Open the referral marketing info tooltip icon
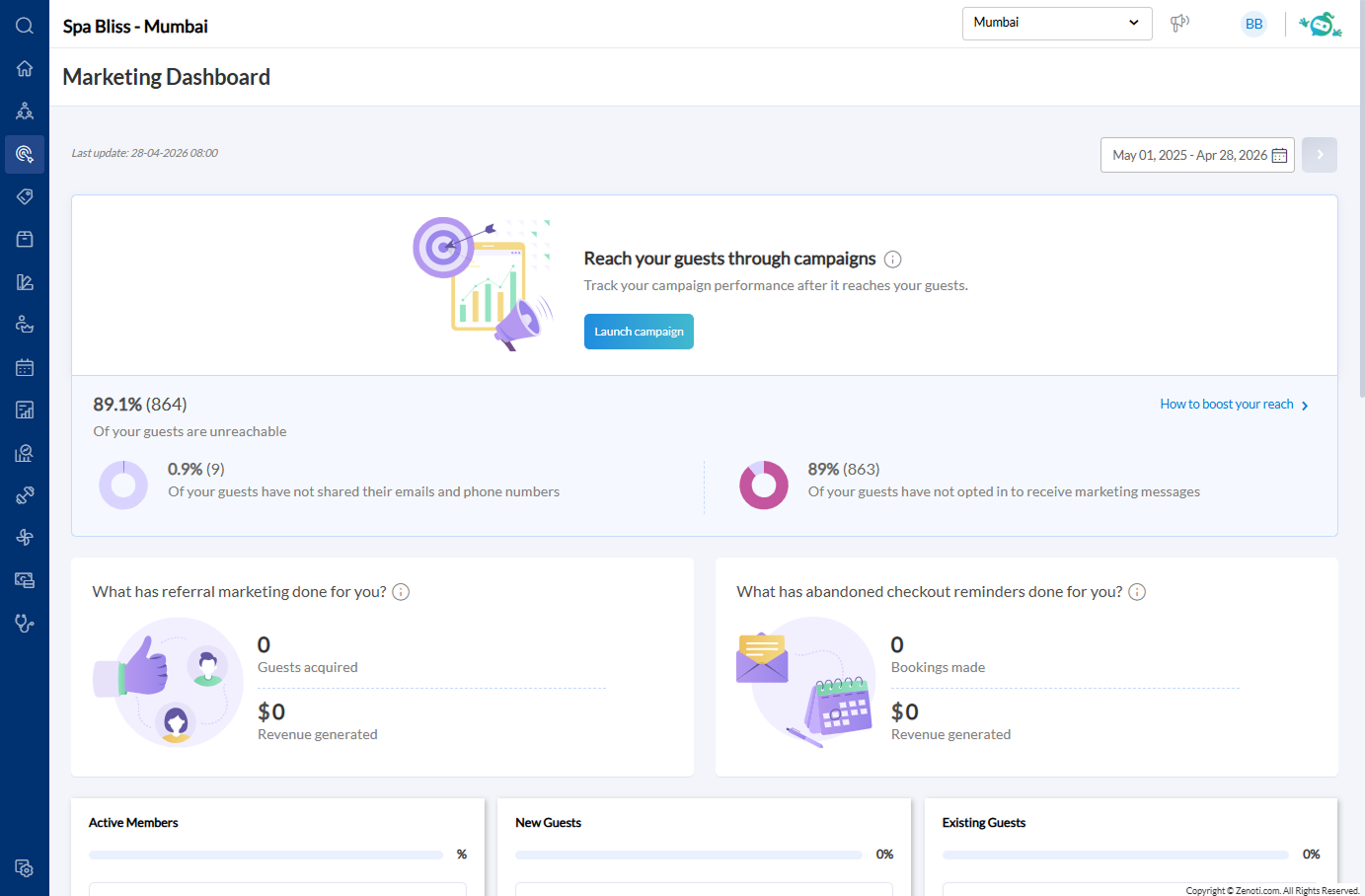Image resolution: width=1365 pixels, height=896 pixels. tap(401, 591)
